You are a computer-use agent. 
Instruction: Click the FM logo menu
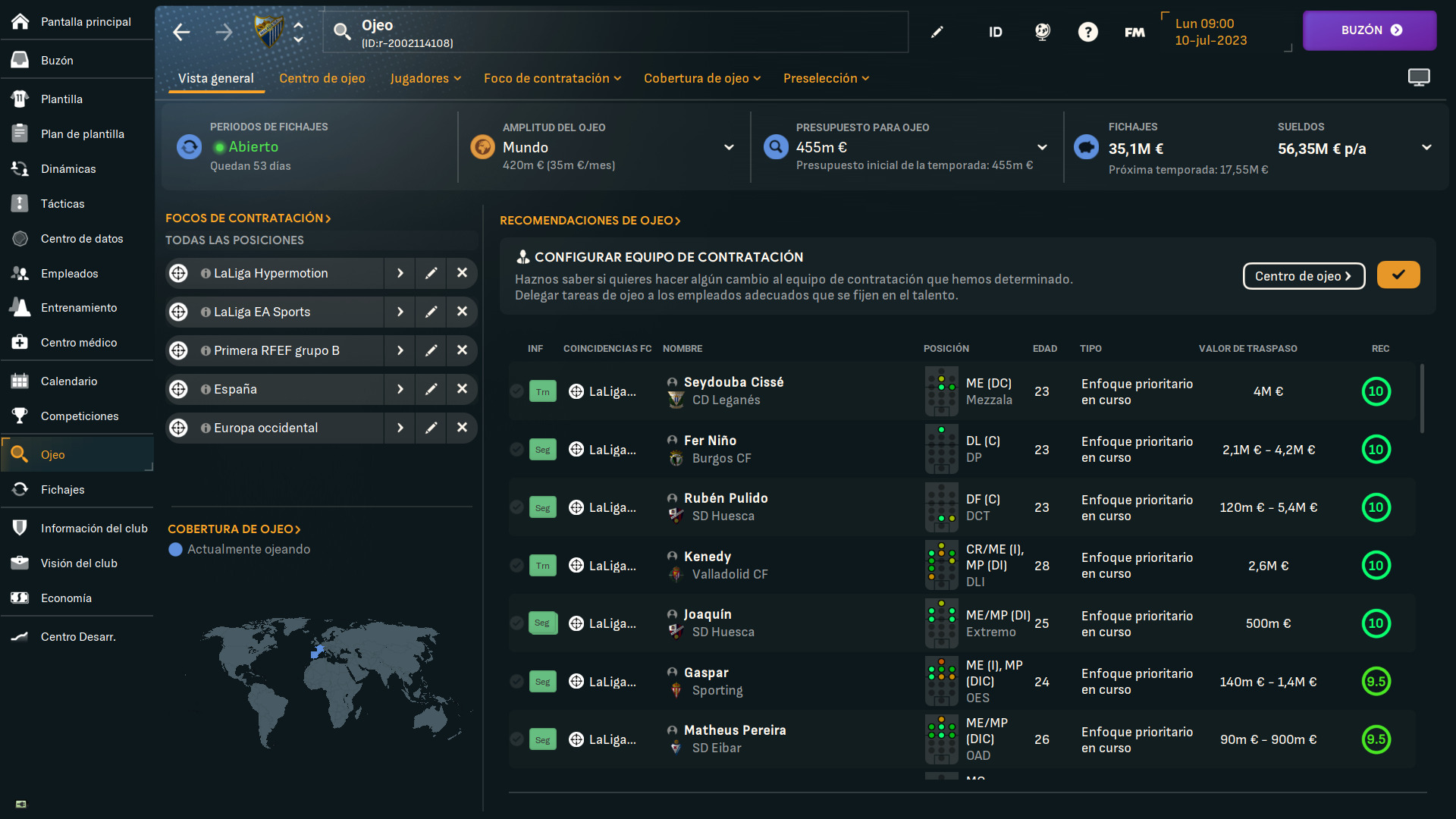coord(1134,32)
